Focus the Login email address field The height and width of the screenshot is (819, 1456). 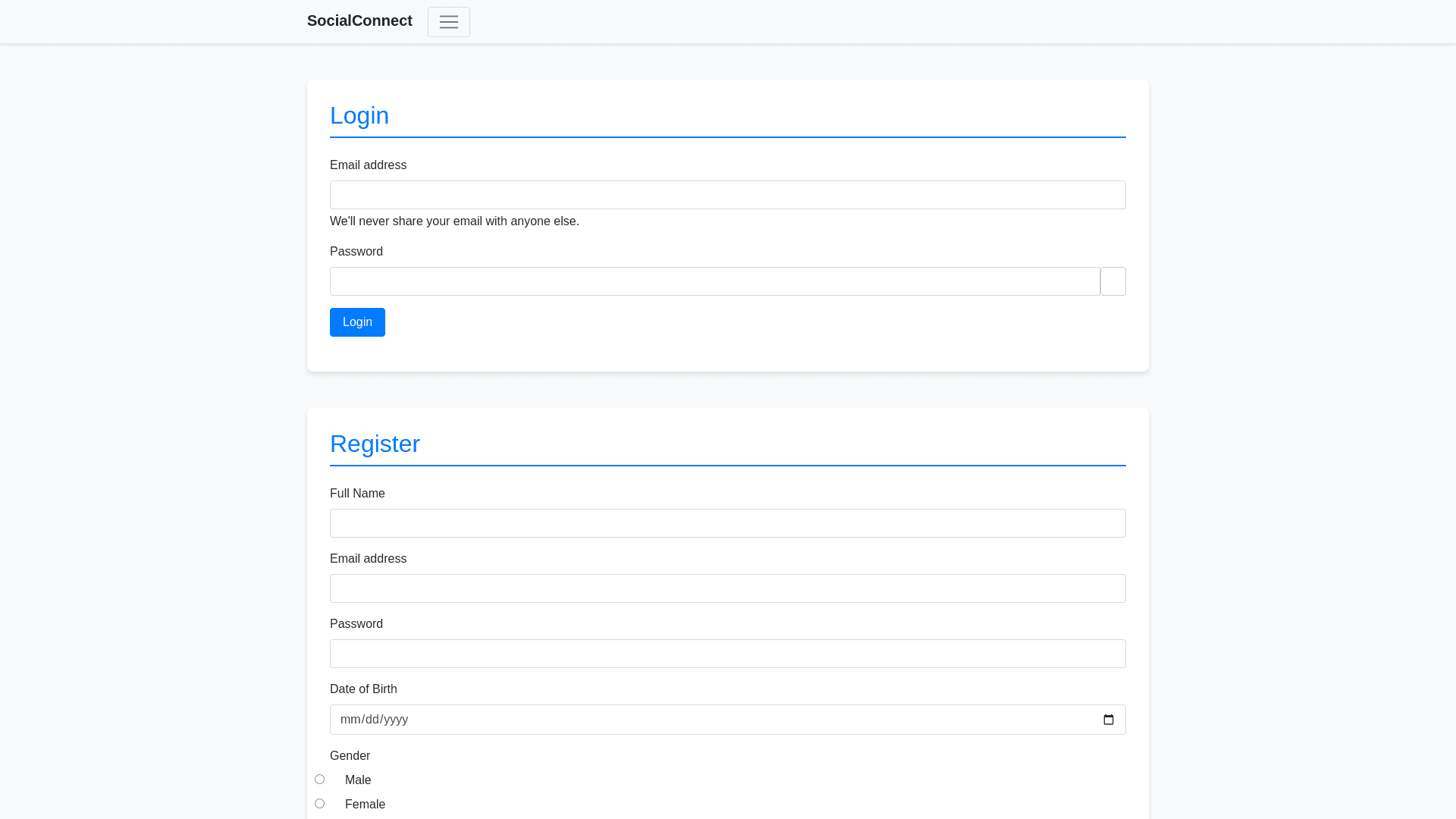point(727,195)
